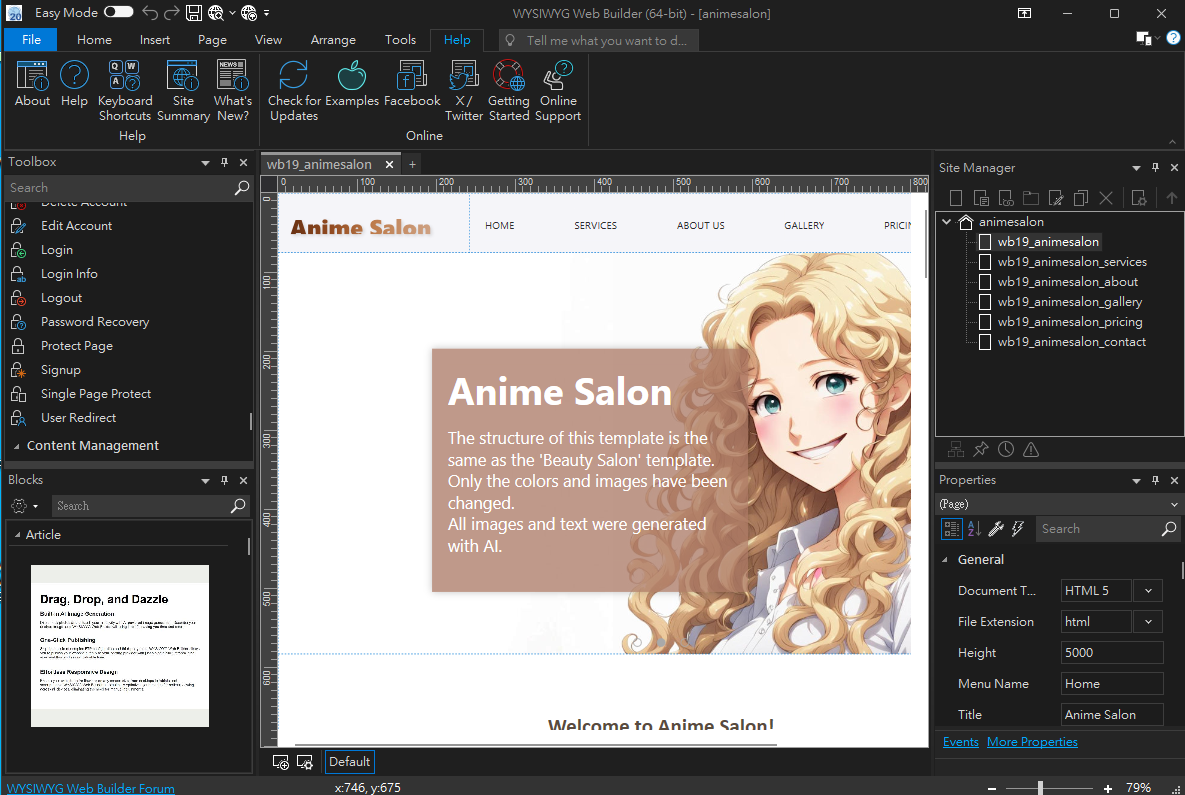1185x795 pixels.
Task: Click the Clone Page icon in Site Manager
Action: pyautogui.click(x=1081, y=197)
